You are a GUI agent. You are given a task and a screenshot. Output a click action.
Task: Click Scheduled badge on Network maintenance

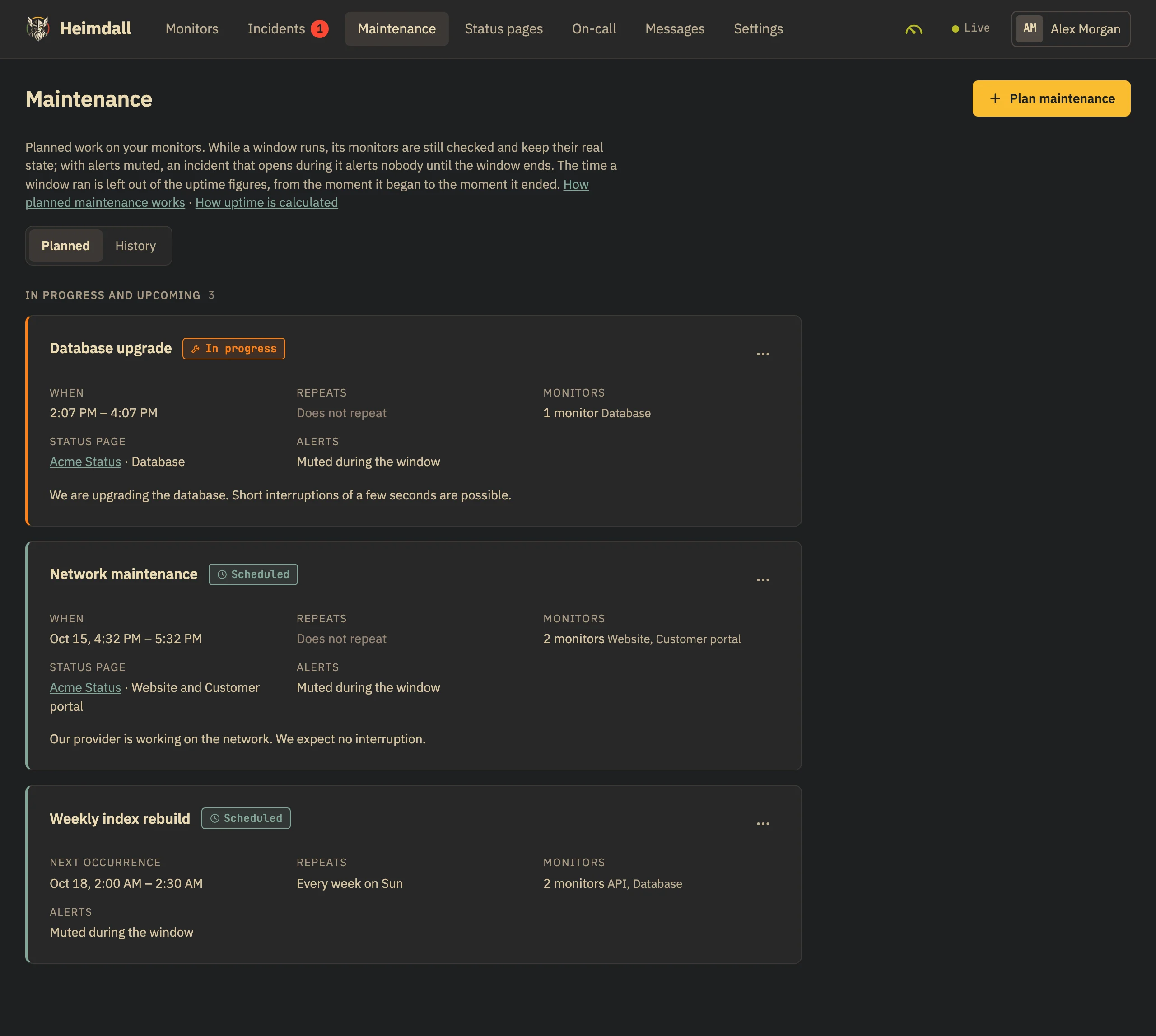click(253, 574)
